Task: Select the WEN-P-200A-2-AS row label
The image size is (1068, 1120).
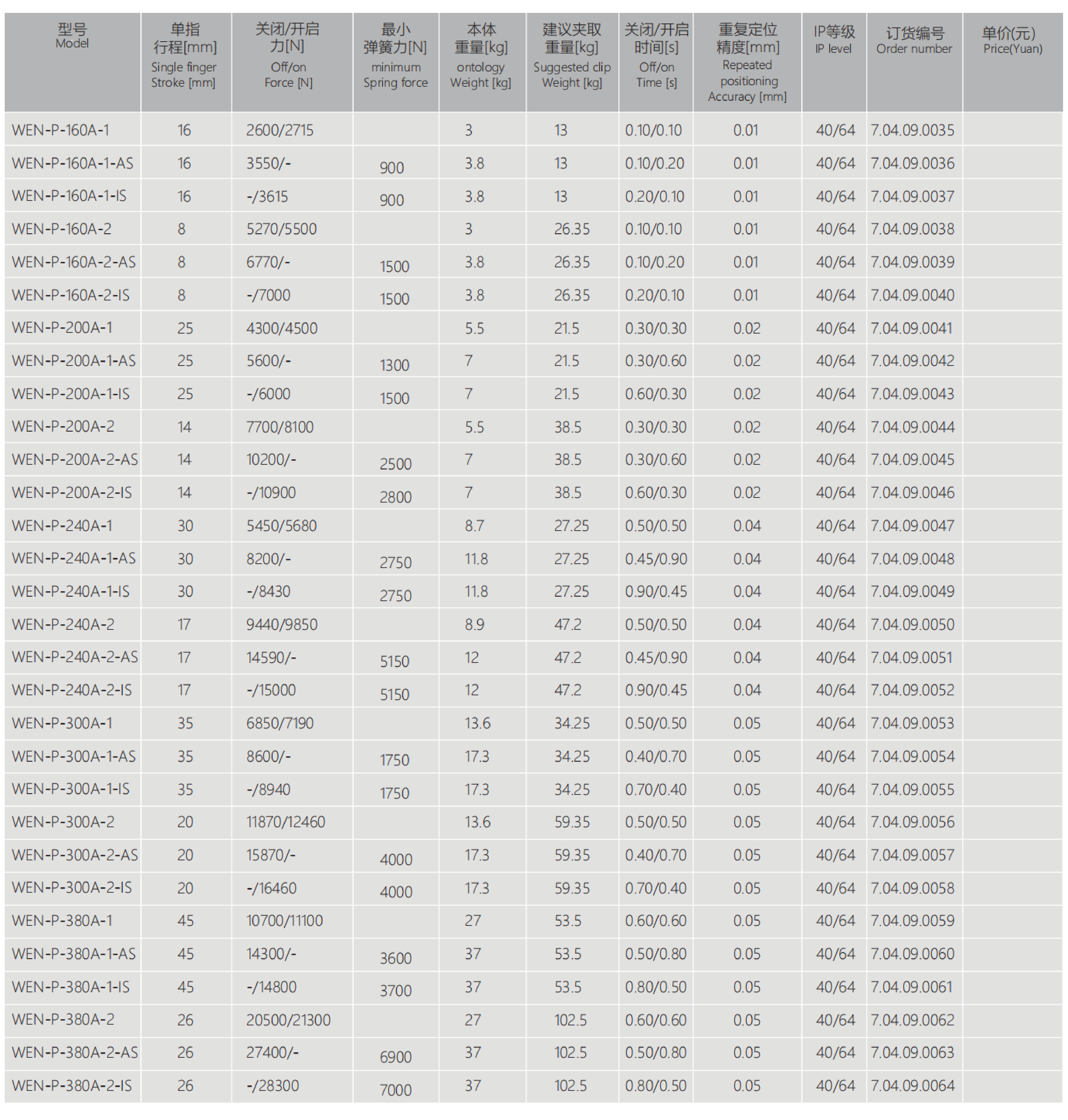Action: tap(75, 459)
